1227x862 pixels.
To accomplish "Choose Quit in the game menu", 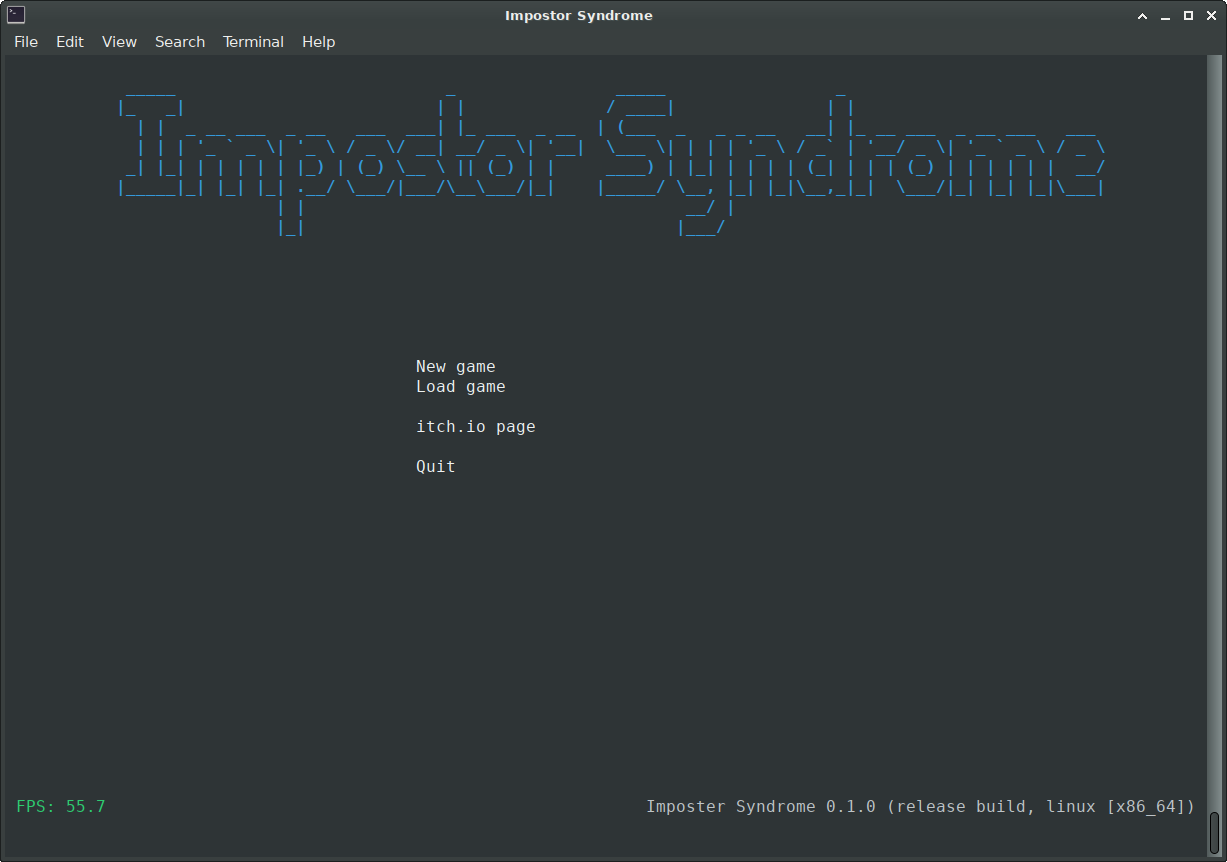I will (436, 467).
